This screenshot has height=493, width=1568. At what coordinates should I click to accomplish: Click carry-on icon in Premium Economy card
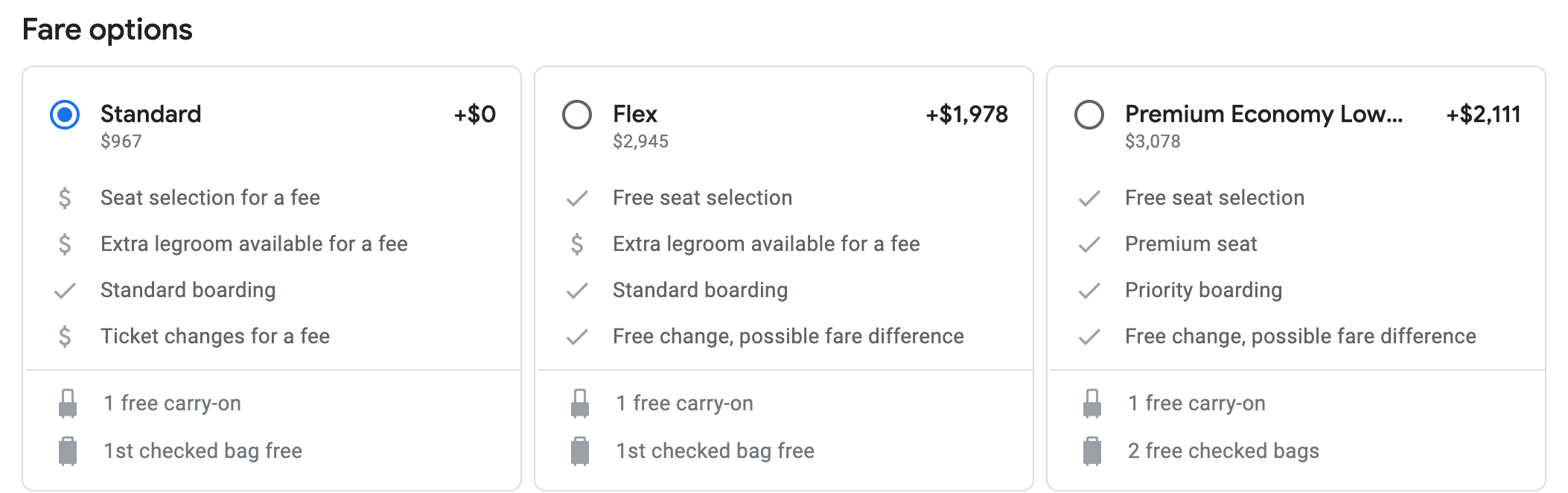(1092, 404)
